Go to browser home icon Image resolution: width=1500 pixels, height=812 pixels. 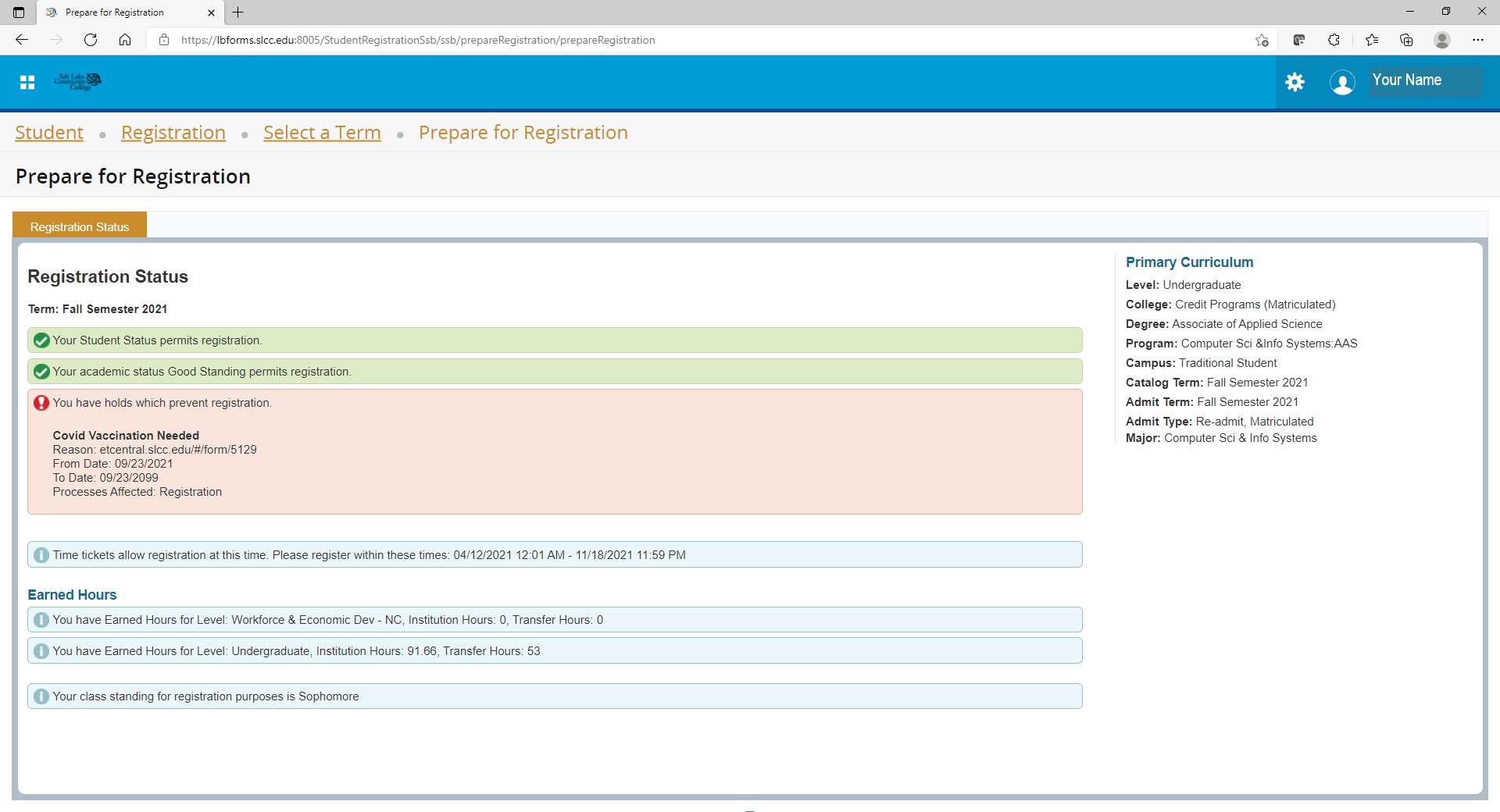[x=125, y=40]
